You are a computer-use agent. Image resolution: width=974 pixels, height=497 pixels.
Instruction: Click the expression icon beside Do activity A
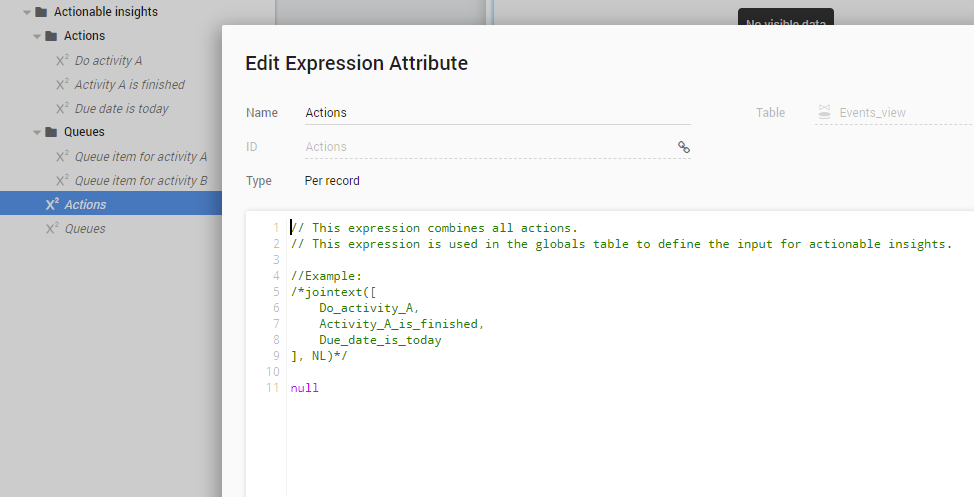point(62,61)
